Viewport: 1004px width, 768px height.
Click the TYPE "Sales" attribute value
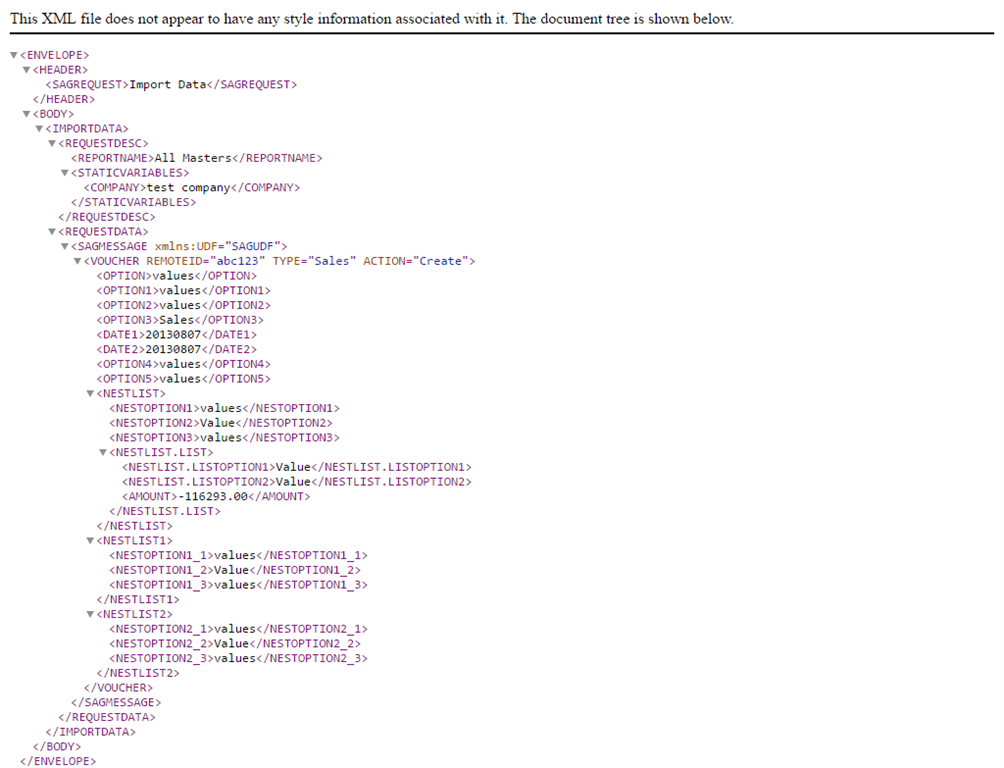332,261
